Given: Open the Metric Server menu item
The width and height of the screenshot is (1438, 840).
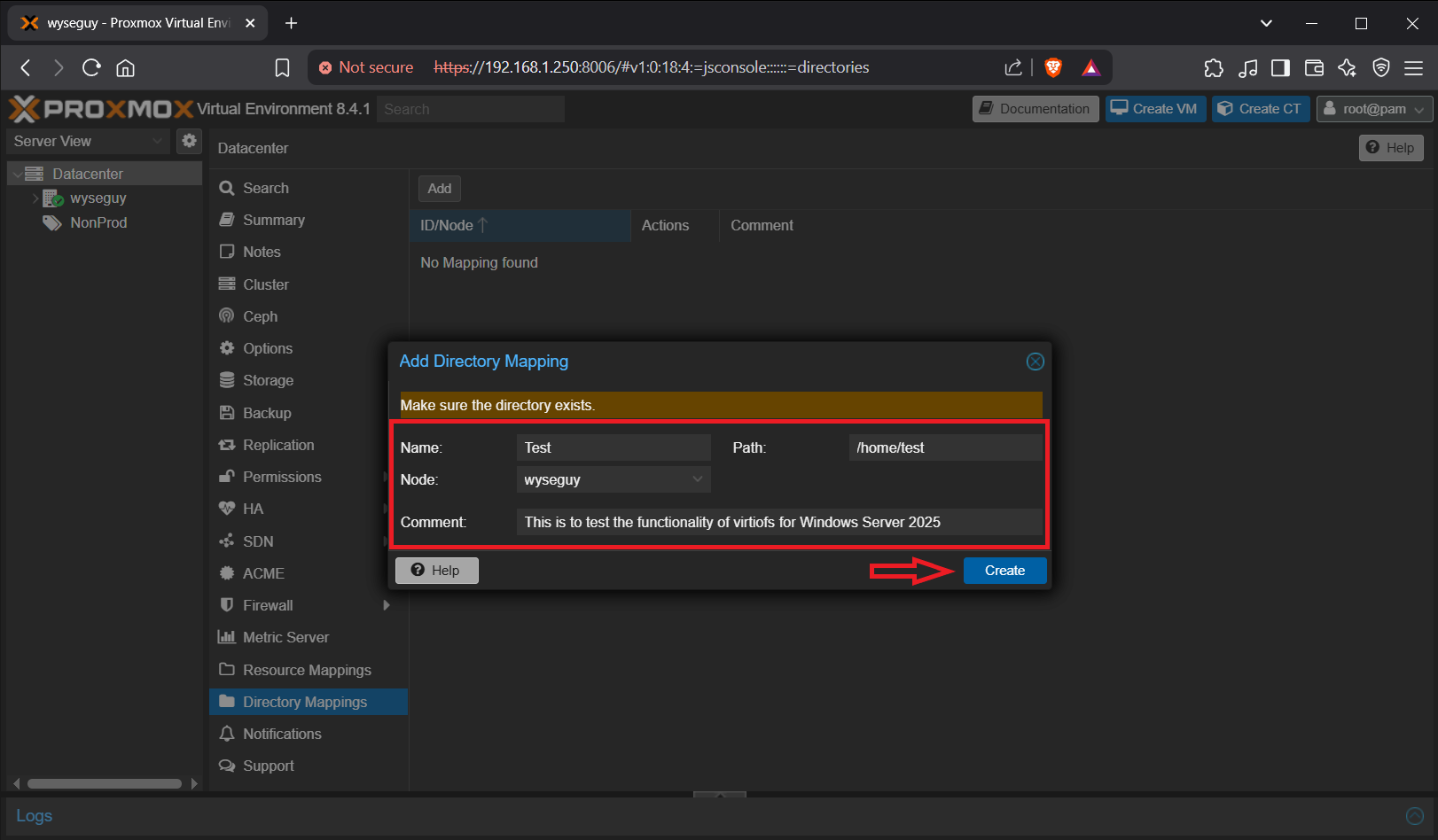Looking at the screenshot, I should tap(308, 637).
